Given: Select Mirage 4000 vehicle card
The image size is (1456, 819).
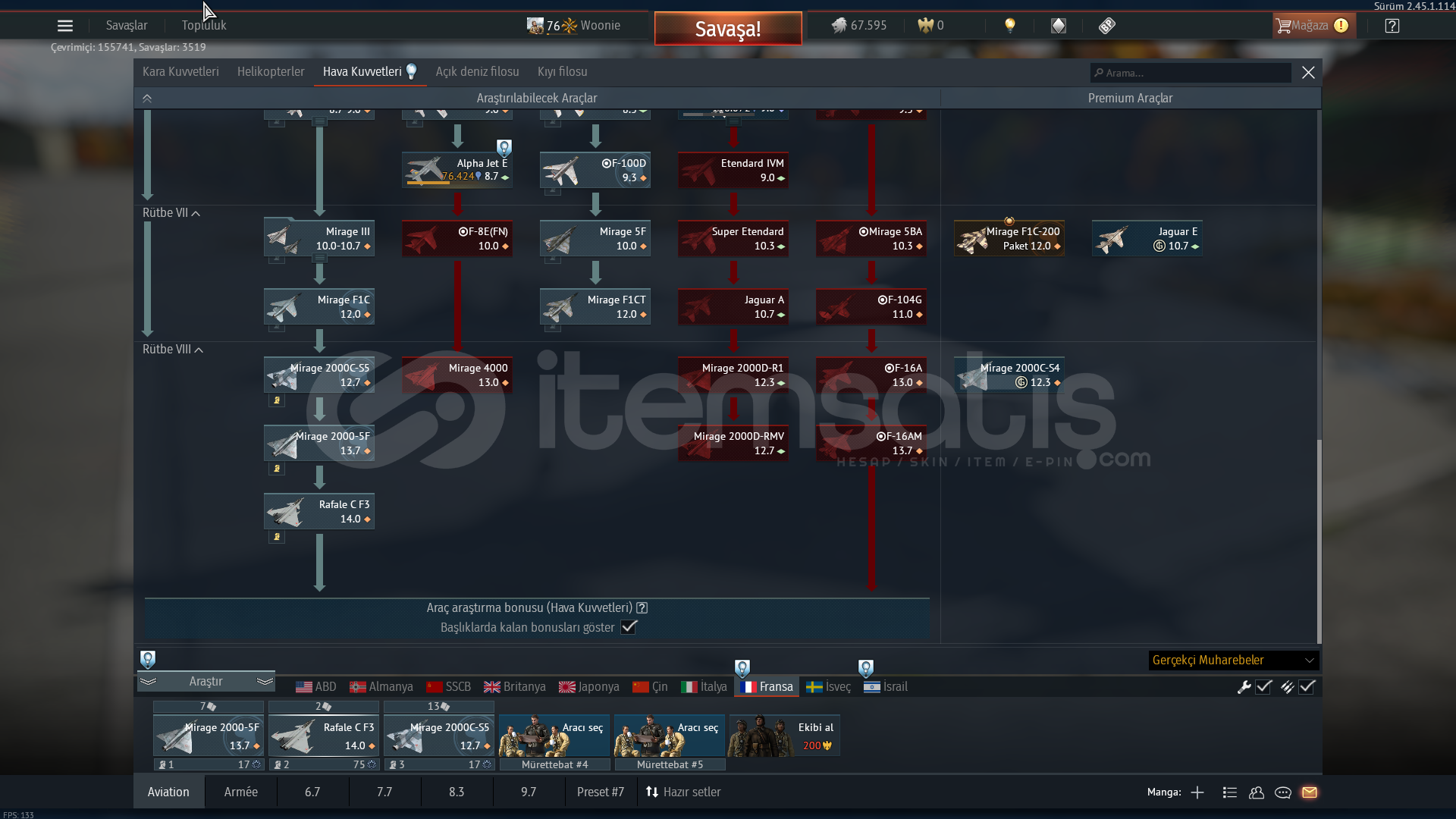Looking at the screenshot, I should coord(457,375).
